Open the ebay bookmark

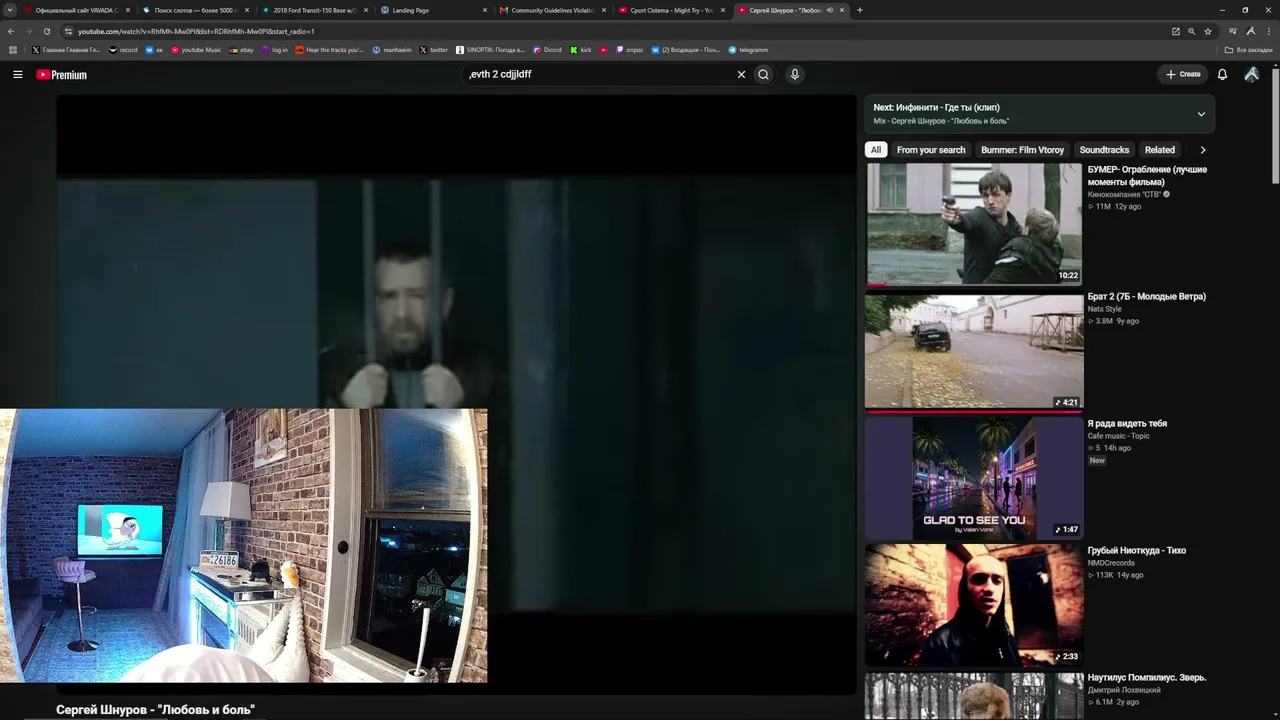(241, 50)
